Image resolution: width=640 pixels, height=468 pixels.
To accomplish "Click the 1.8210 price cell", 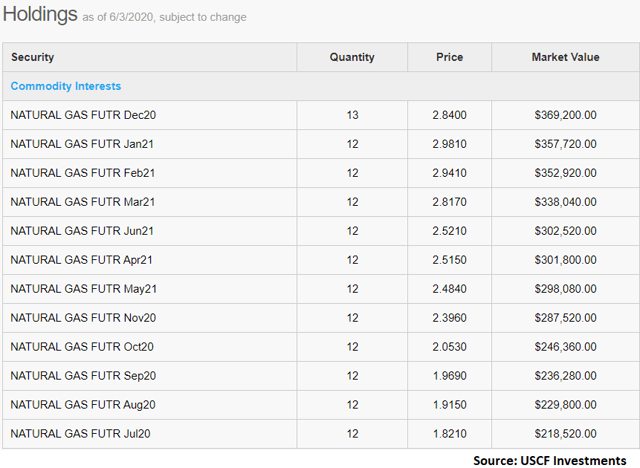I will (x=449, y=434).
